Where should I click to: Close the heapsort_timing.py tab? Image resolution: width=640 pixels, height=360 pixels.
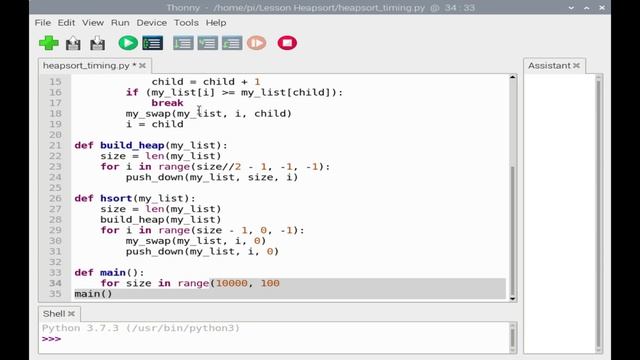click(x=142, y=65)
